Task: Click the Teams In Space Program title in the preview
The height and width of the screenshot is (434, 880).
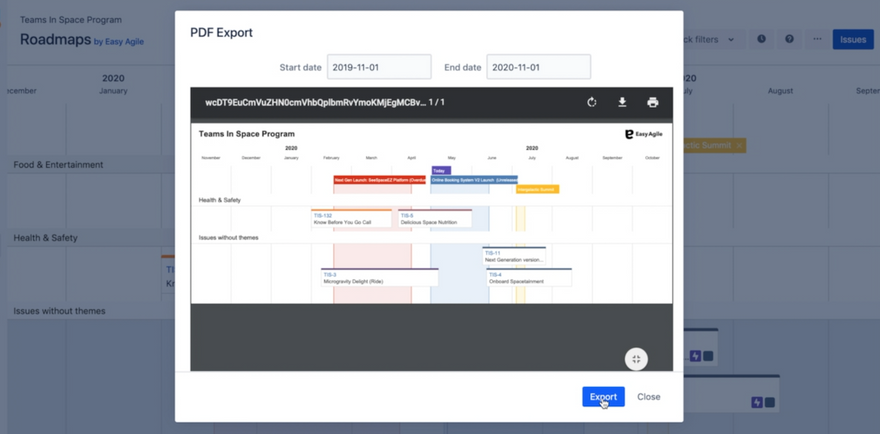Action: click(x=246, y=134)
